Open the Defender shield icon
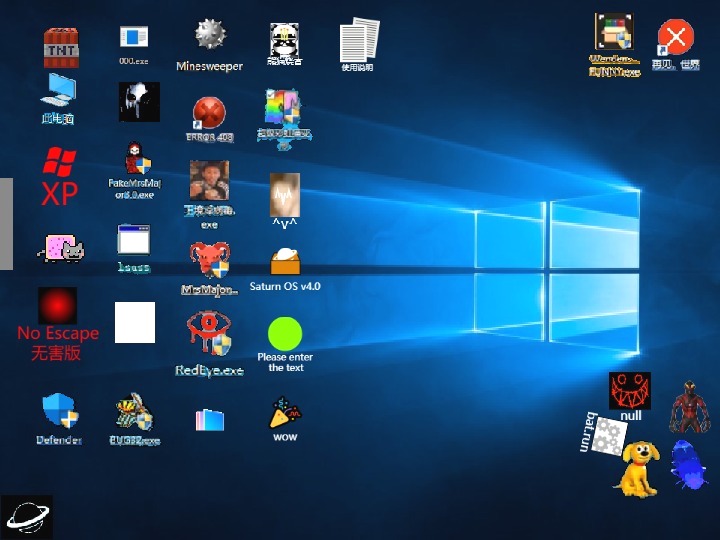Viewport: 720px width, 540px height. click(60, 410)
